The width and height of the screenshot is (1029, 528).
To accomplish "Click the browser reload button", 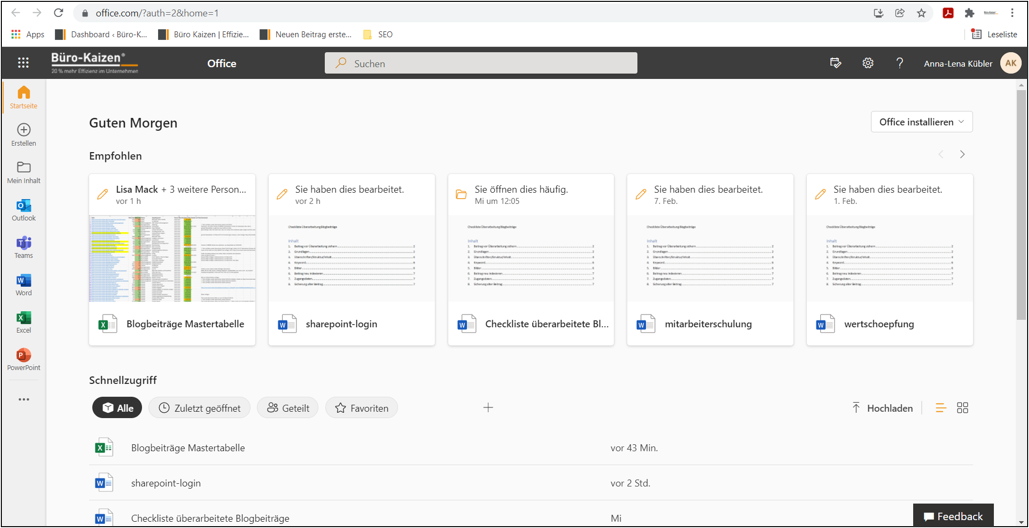I will [58, 12].
